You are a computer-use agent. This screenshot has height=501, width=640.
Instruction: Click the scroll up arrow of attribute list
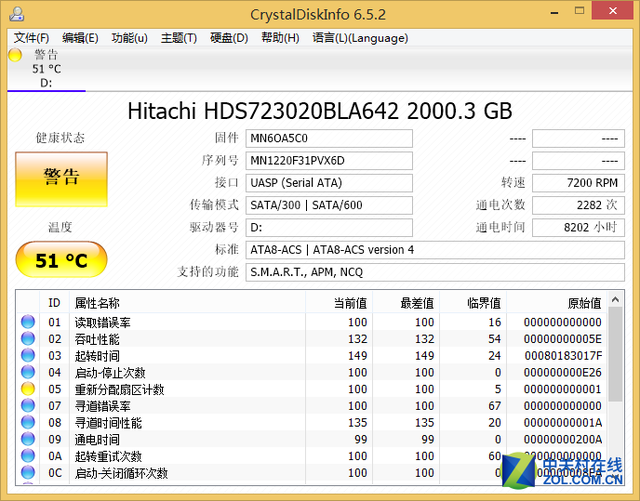[616, 300]
